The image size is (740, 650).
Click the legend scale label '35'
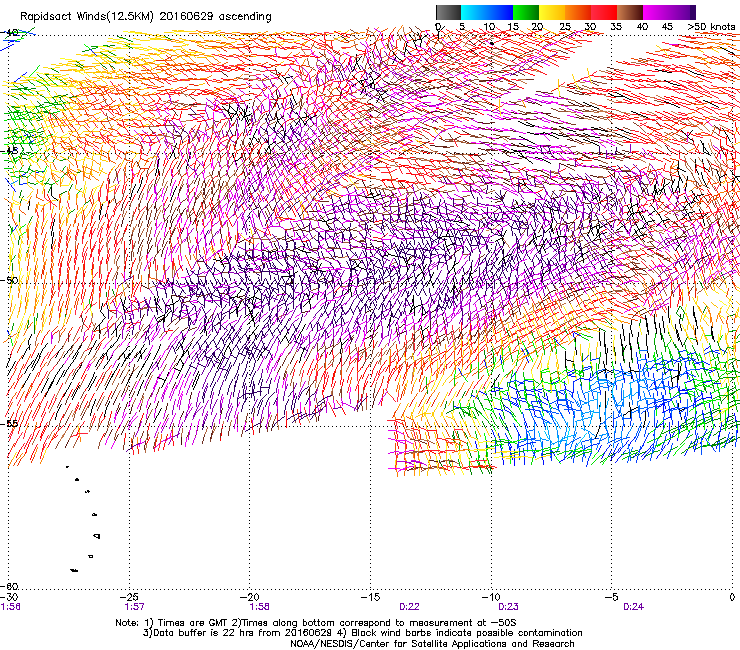coord(616,27)
